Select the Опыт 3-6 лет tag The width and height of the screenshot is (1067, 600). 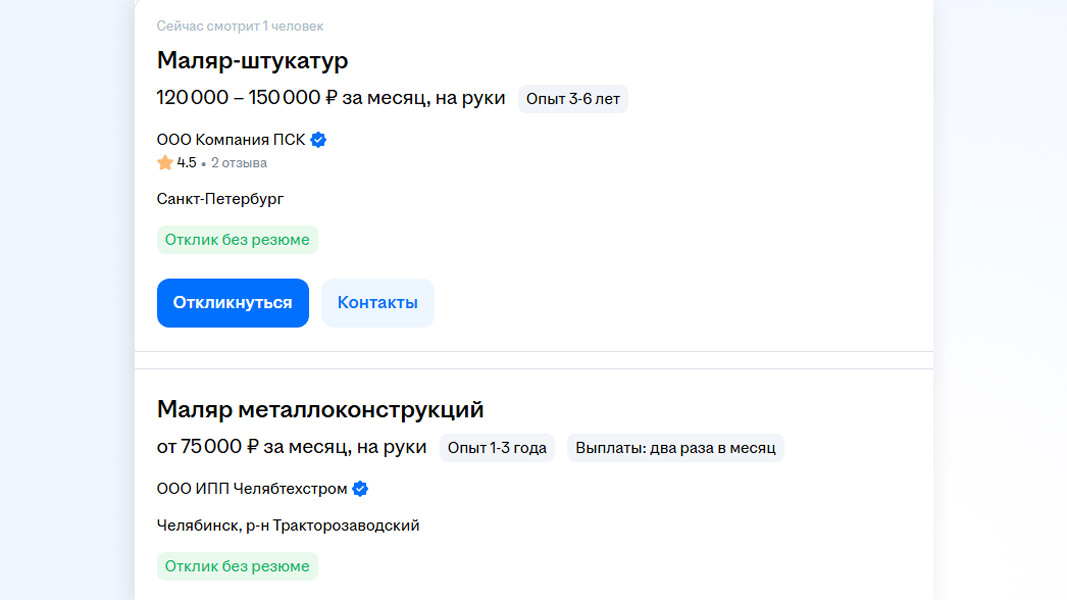(573, 99)
